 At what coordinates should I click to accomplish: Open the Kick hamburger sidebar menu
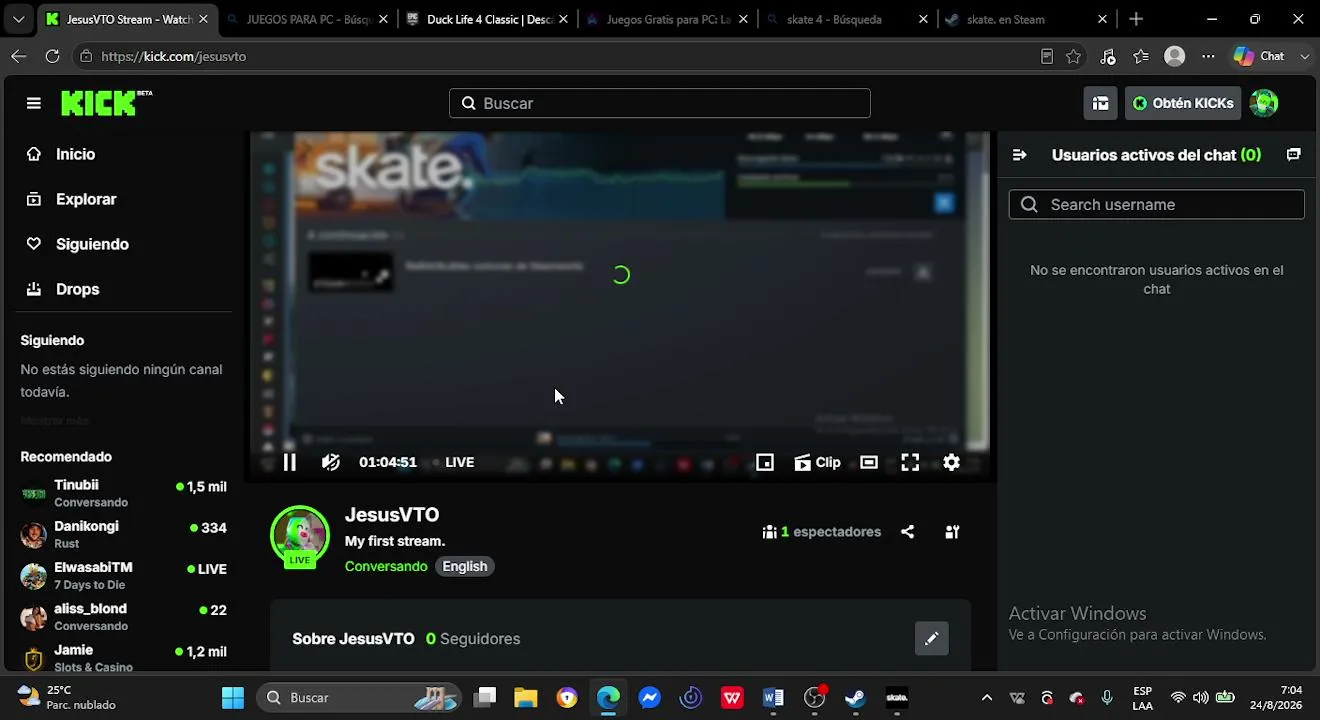click(34, 103)
